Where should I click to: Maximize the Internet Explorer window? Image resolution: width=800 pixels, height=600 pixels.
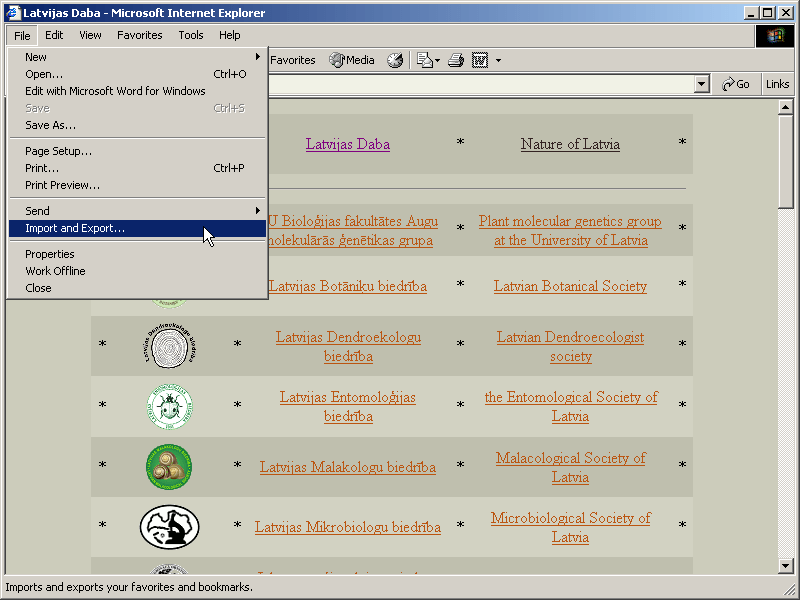[767, 13]
